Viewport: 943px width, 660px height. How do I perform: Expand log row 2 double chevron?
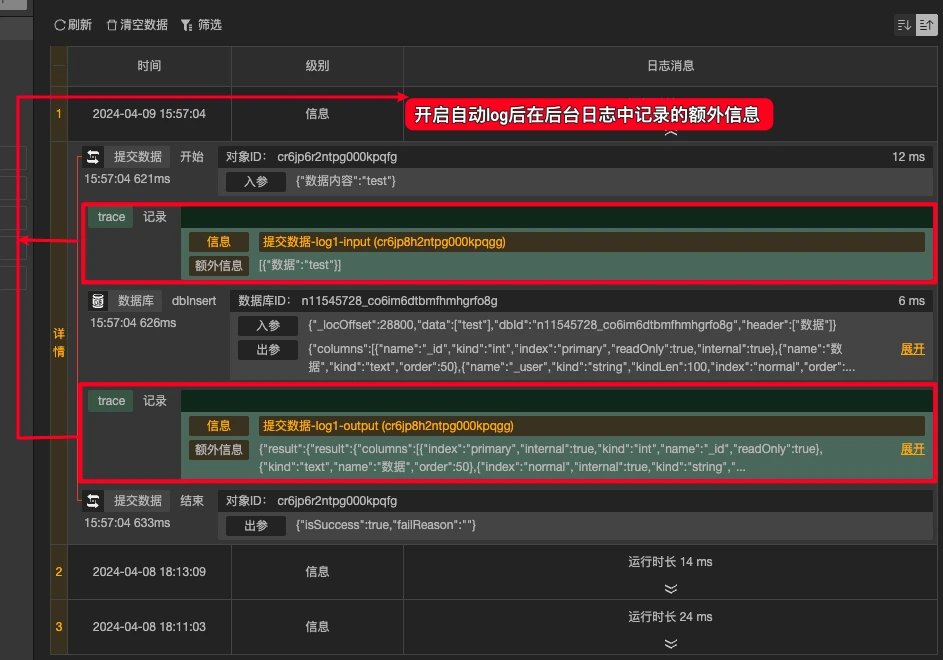click(671, 588)
